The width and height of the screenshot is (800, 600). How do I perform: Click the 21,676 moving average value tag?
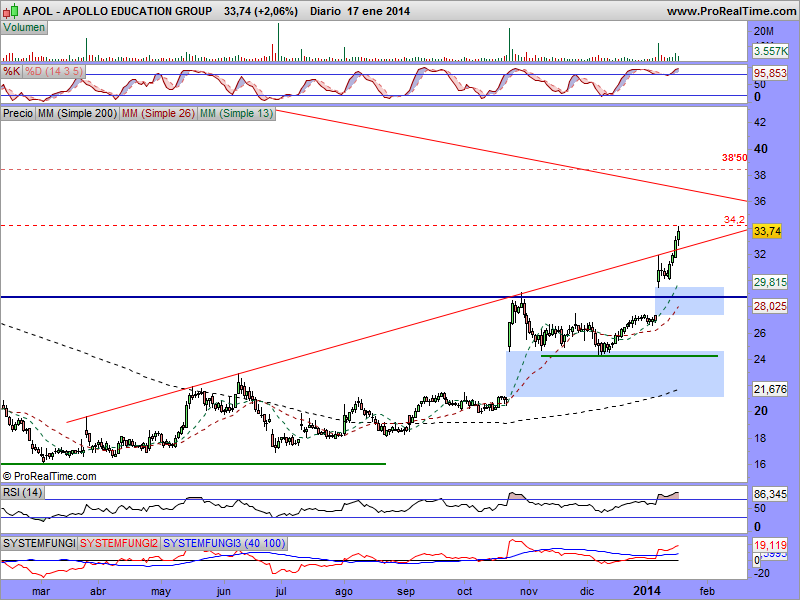point(770,389)
